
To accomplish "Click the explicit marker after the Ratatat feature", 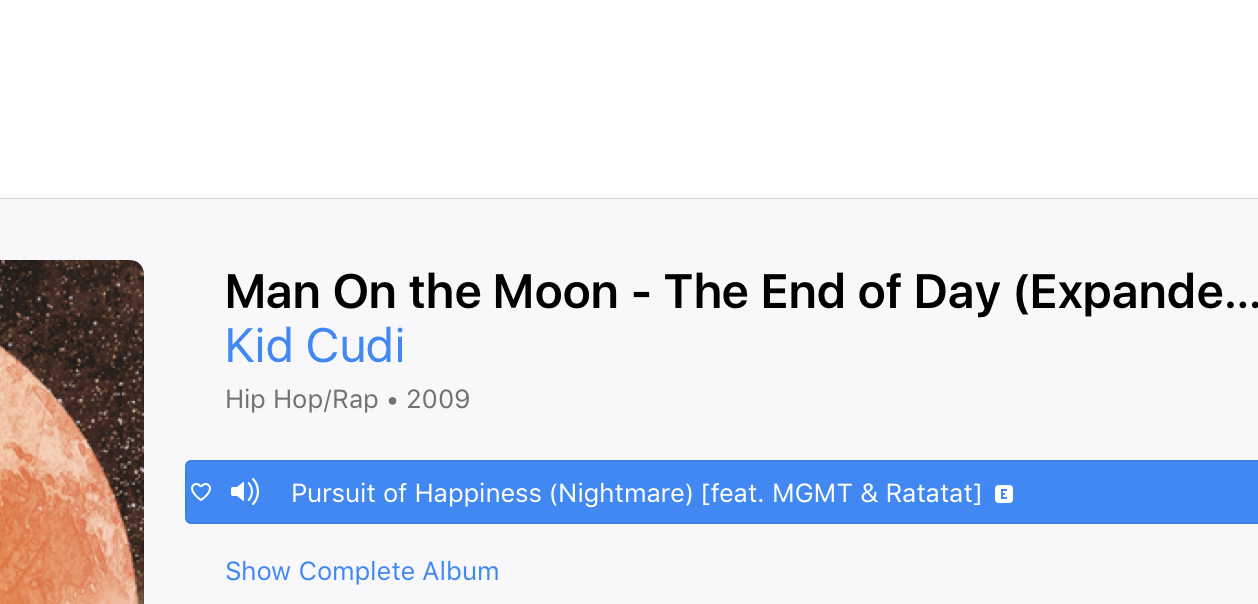I will click(1003, 493).
